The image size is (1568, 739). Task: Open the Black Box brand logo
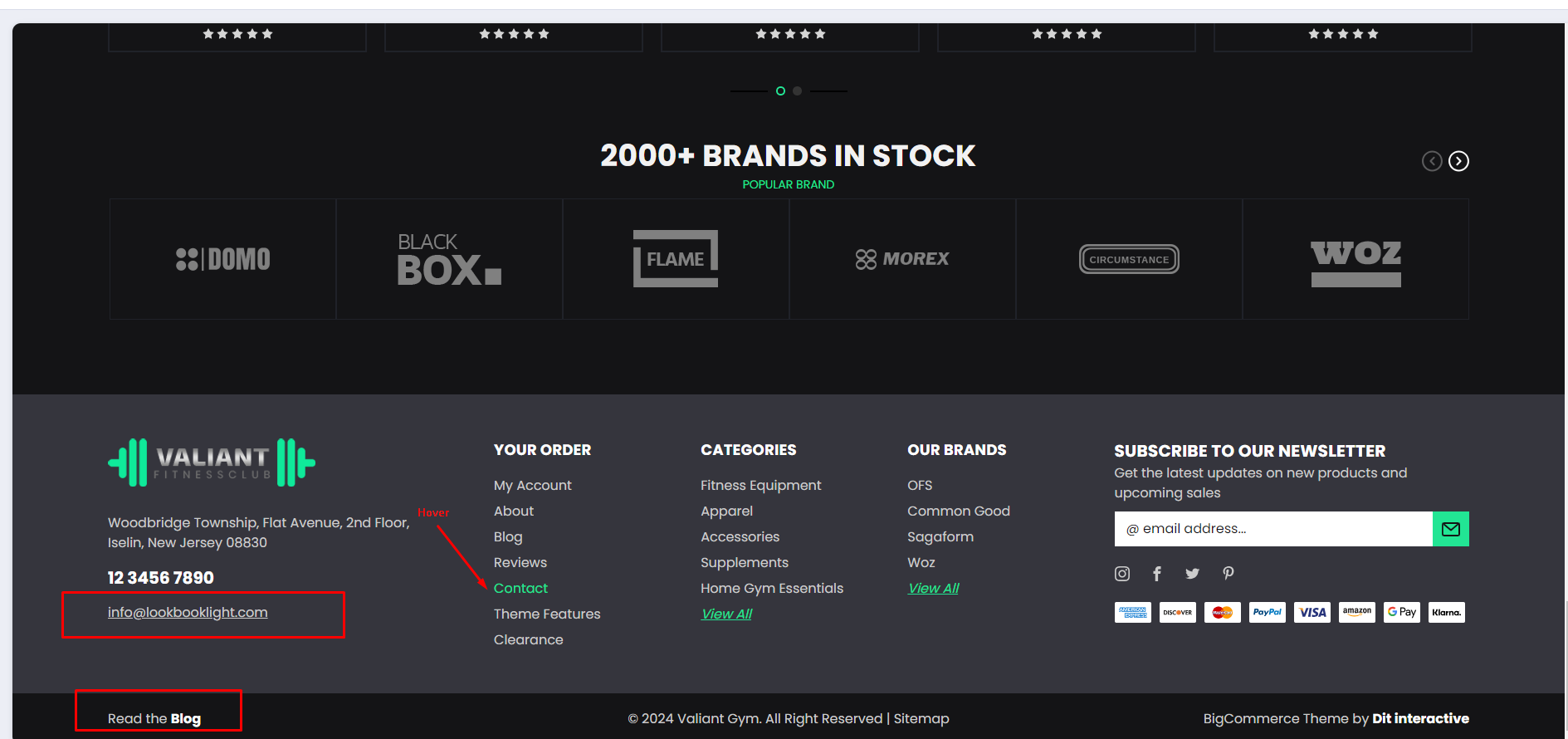point(449,259)
